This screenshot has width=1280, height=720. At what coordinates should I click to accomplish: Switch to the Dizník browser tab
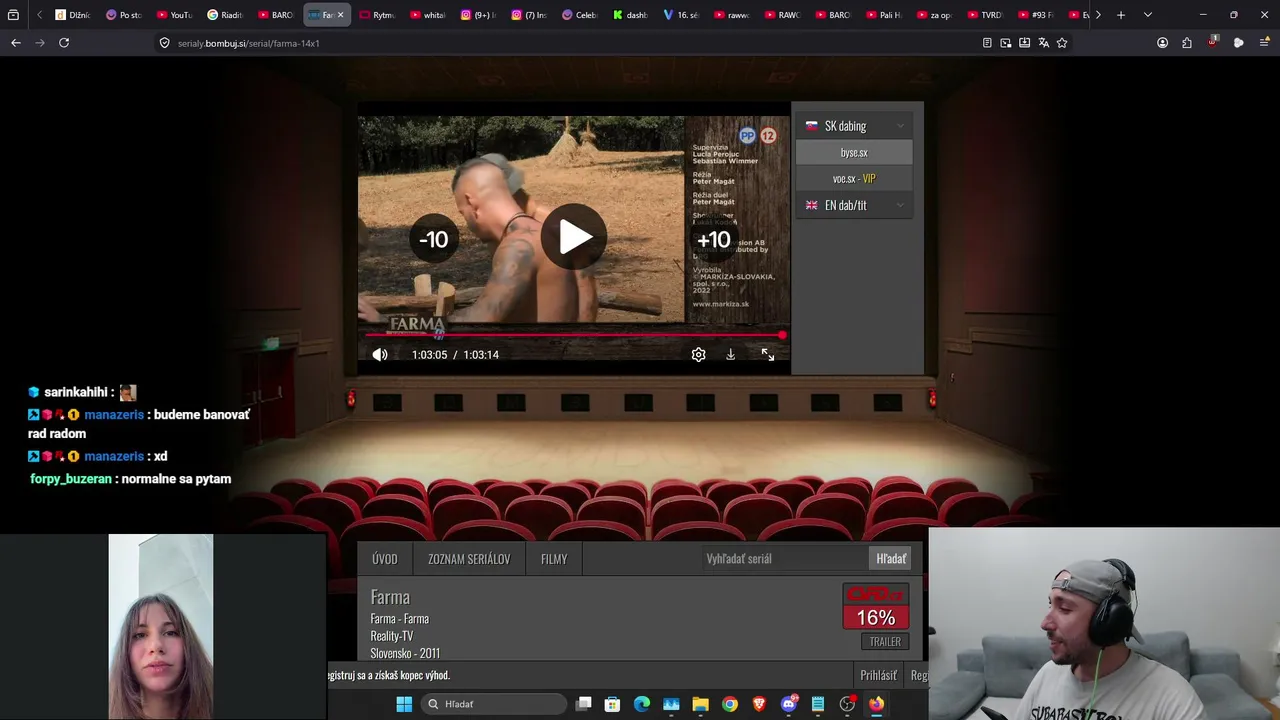pyautogui.click(x=73, y=15)
